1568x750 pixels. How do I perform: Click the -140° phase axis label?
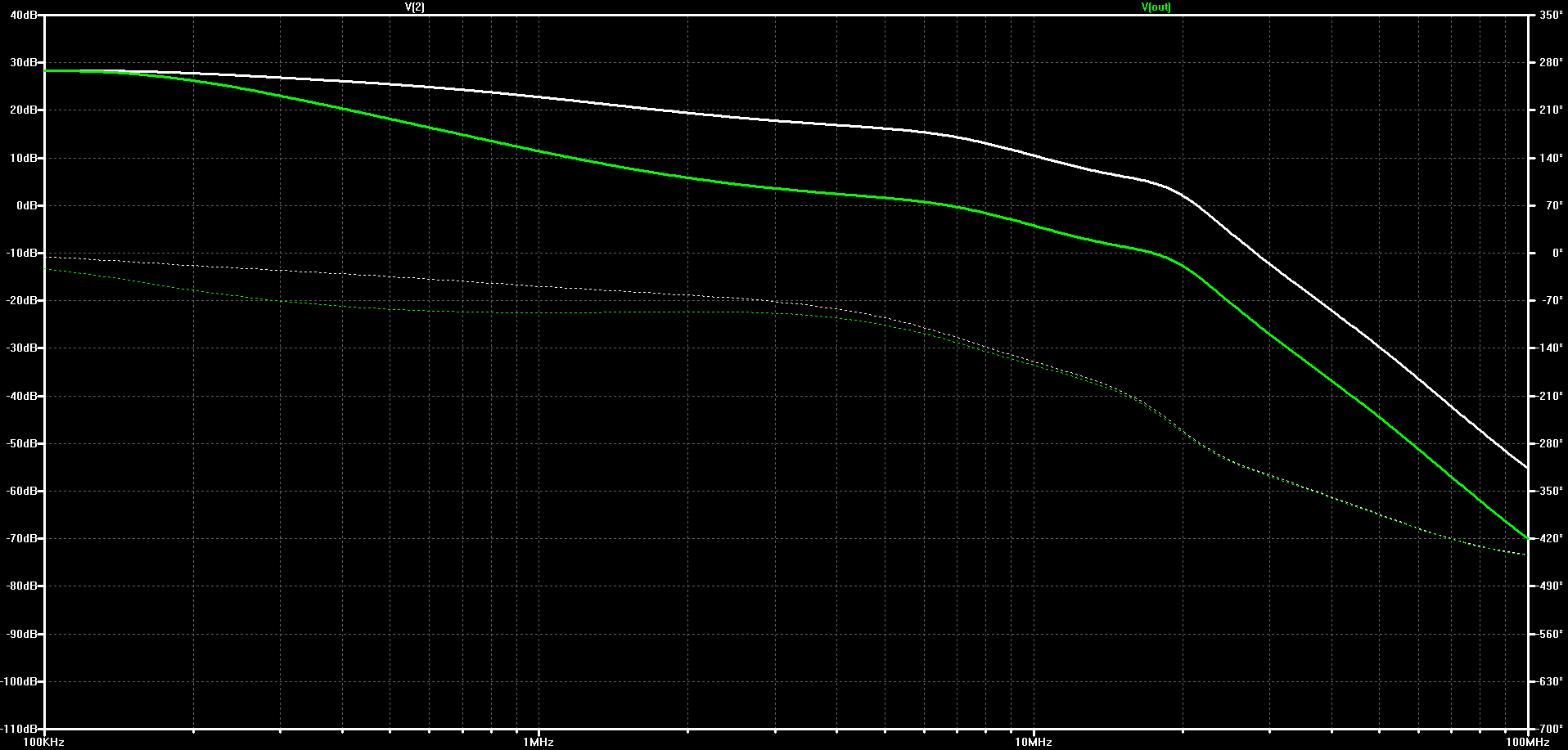pos(1548,348)
